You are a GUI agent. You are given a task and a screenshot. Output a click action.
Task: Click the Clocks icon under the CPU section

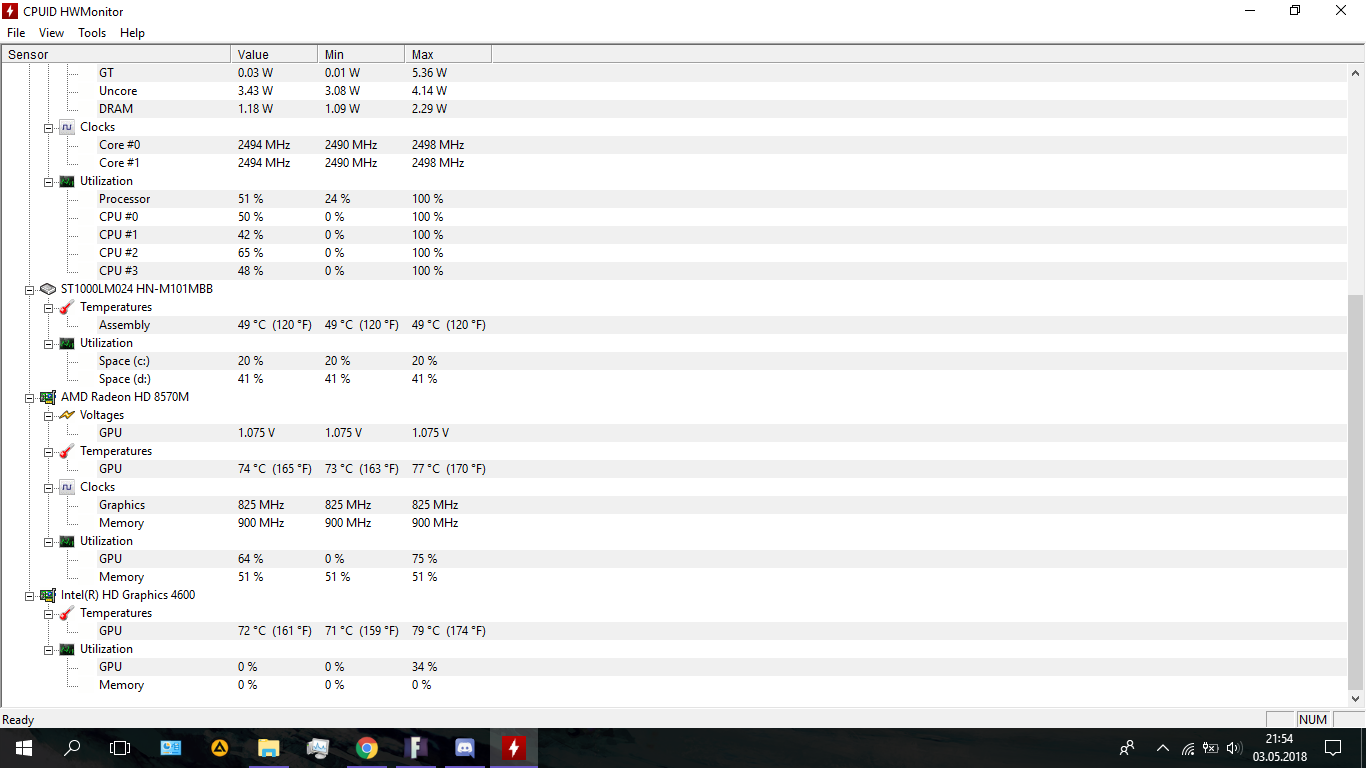click(67, 127)
